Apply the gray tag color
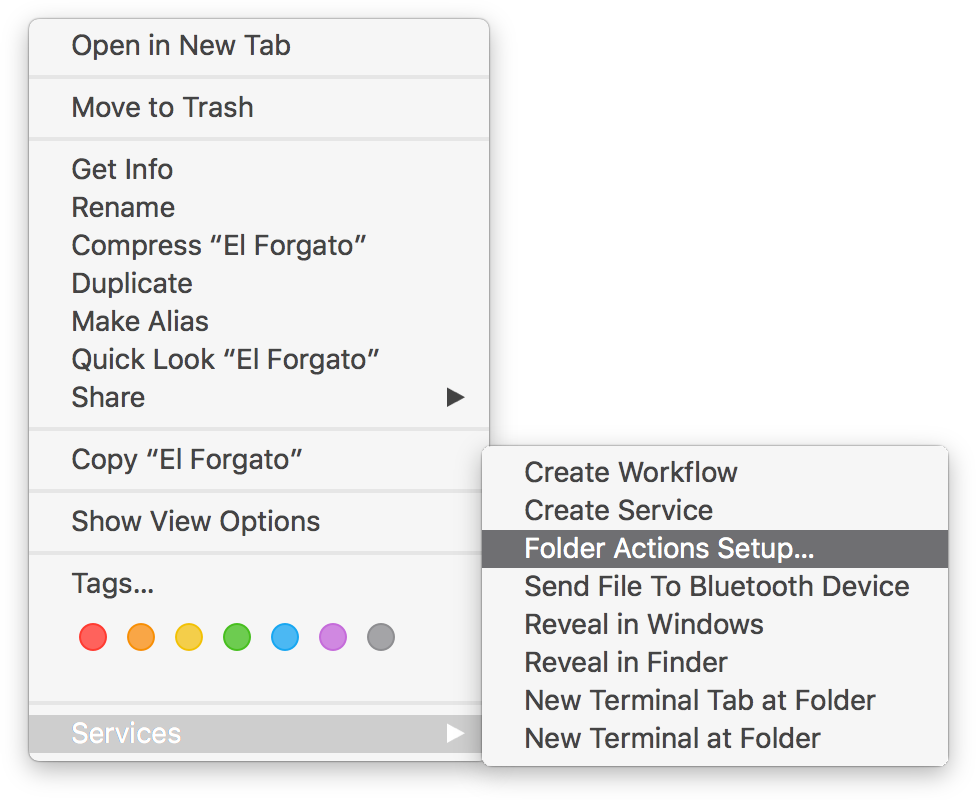Screen dimensions: 976x800 [x=380, y=637]
